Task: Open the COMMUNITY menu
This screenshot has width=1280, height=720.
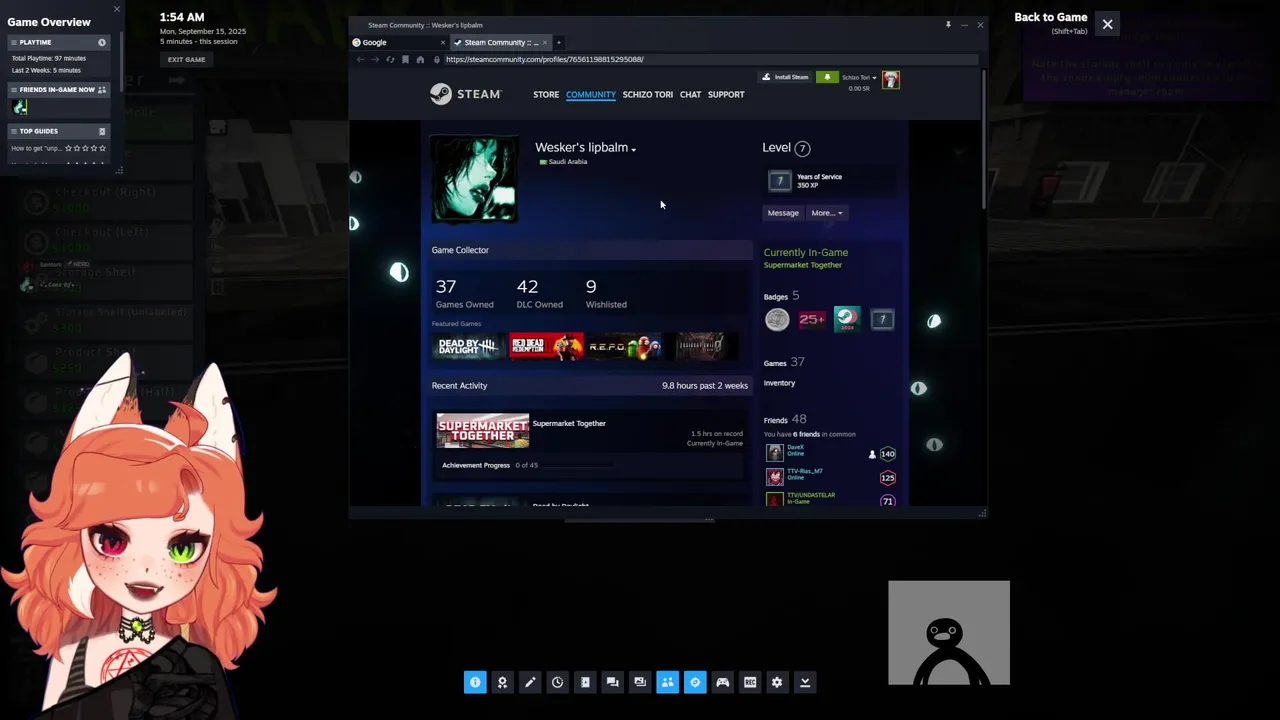Action: [591, 95]
